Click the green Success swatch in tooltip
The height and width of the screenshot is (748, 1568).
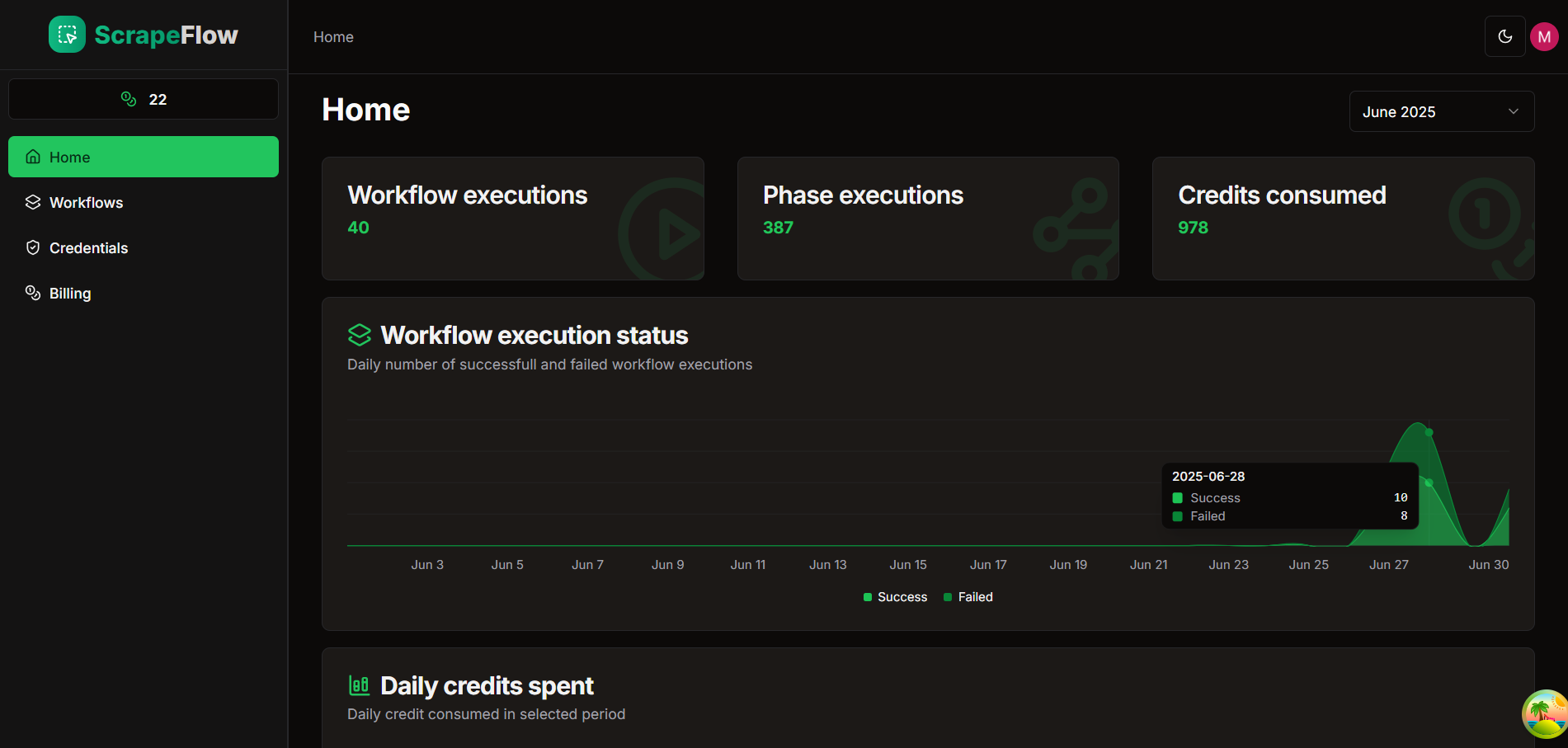pyautogui.click(x=1178, y=498)
